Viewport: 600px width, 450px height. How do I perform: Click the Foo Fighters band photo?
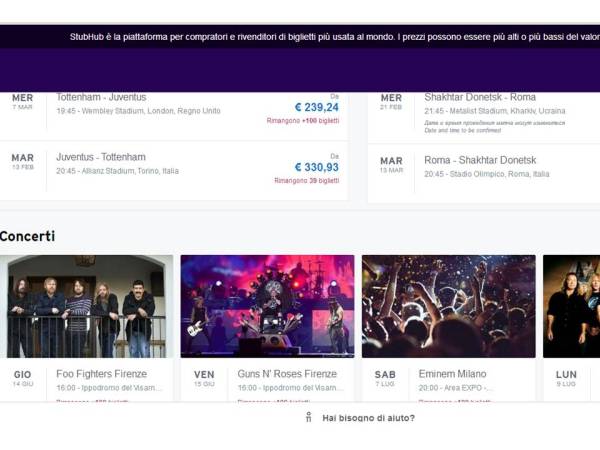click(86, 306)
